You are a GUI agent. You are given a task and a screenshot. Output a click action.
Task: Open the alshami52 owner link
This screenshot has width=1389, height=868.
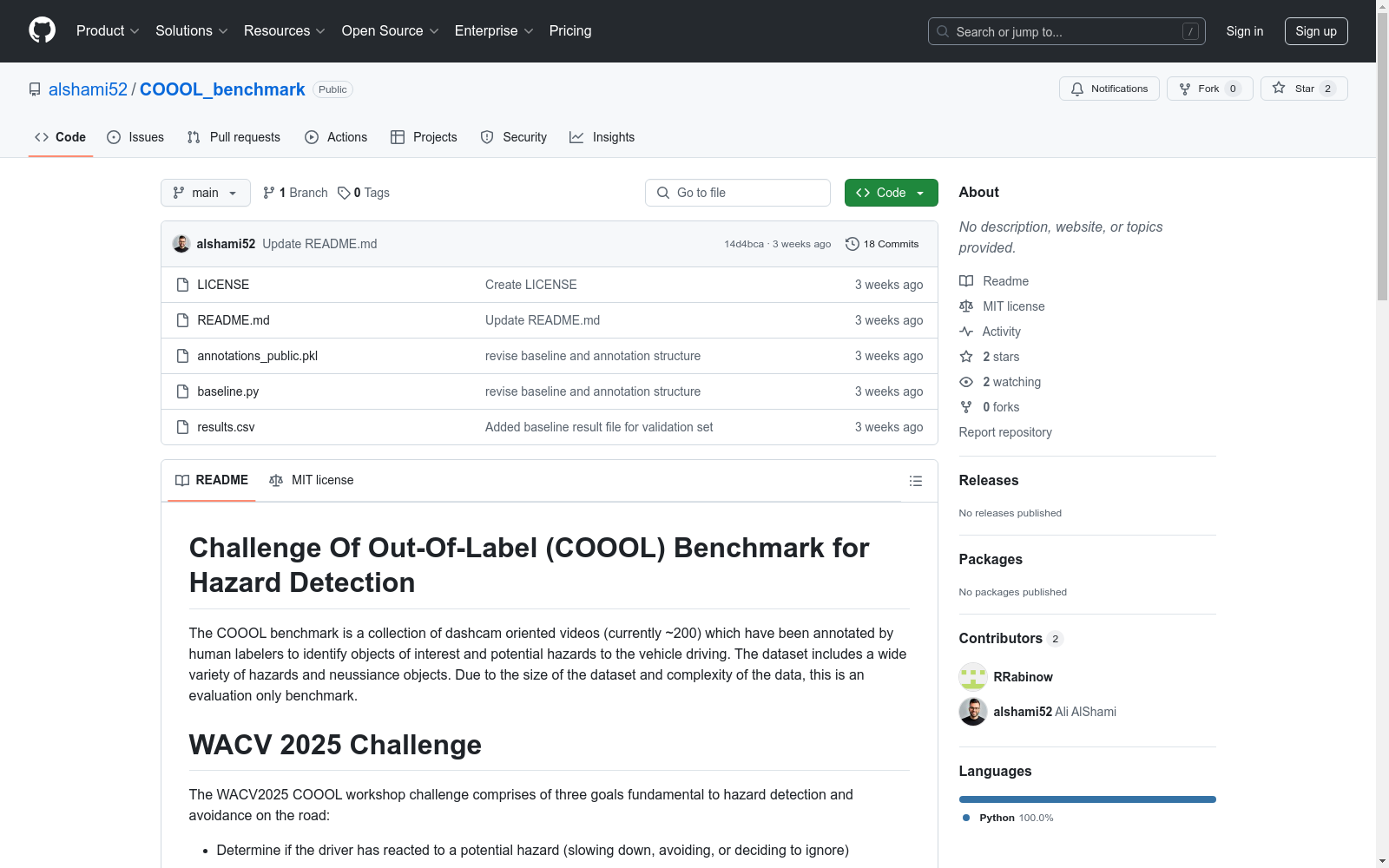click(88, 89)
